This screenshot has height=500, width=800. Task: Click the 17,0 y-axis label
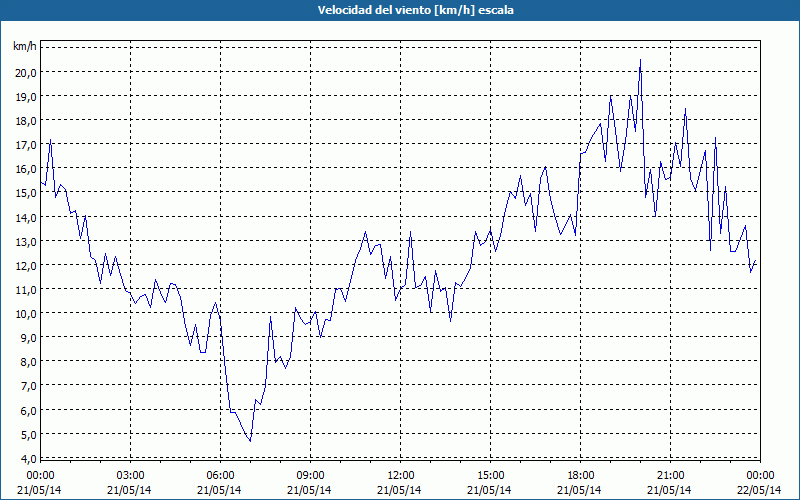click(x=26, y=145)
